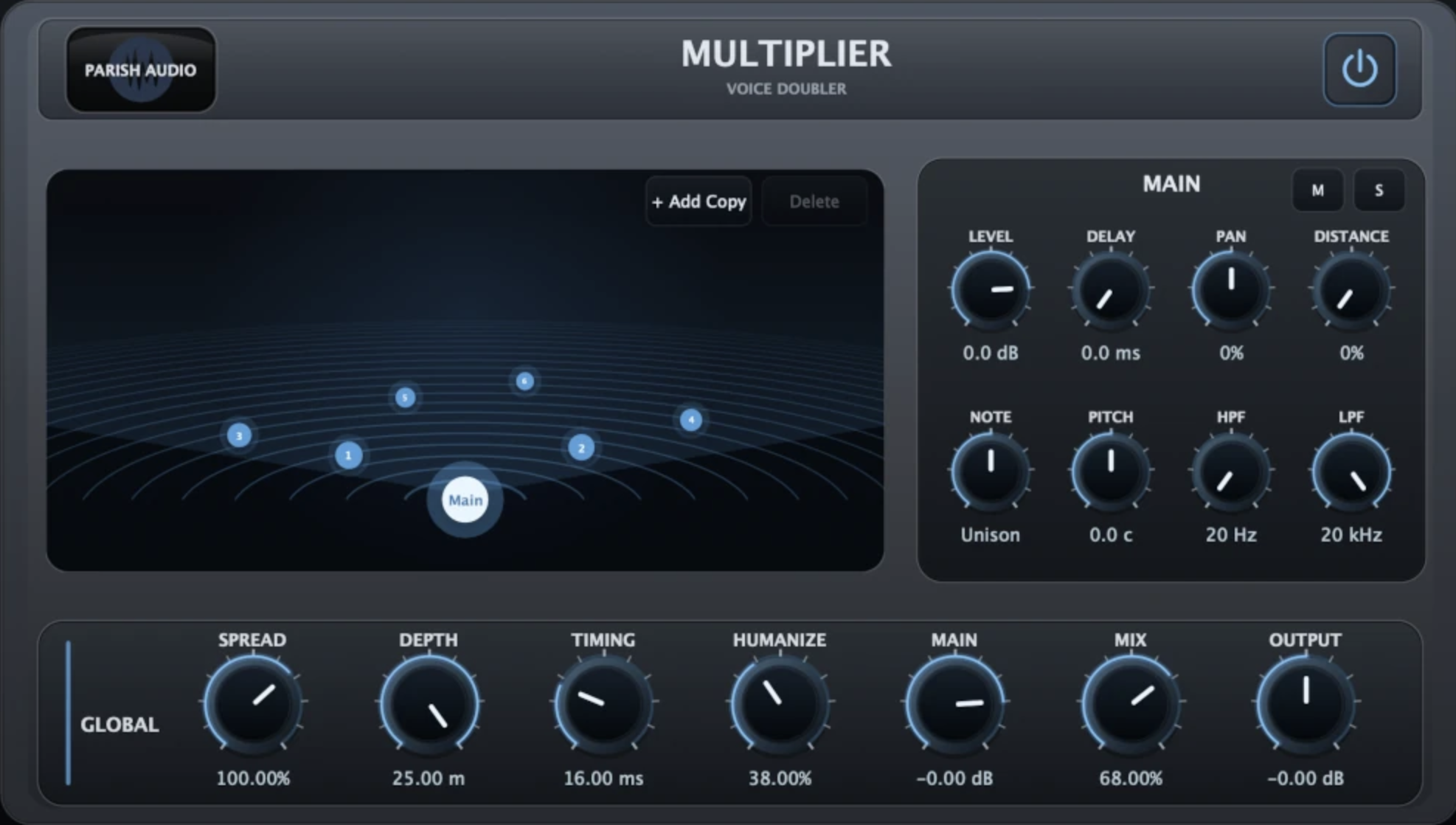Screen dimensions: 1456x825
Task: Click the Delete copy button
Action: (x=814, y=201)
